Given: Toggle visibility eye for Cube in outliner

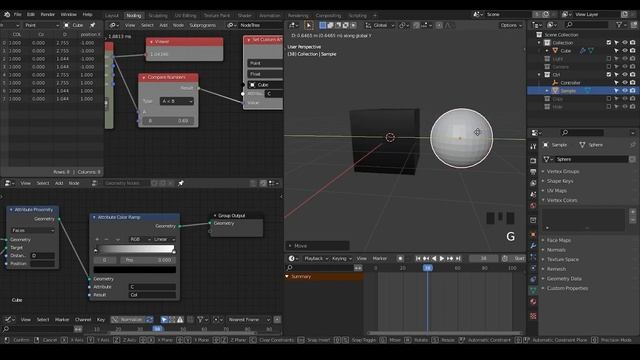Looking at the screenshot, I should click(624, 51).
